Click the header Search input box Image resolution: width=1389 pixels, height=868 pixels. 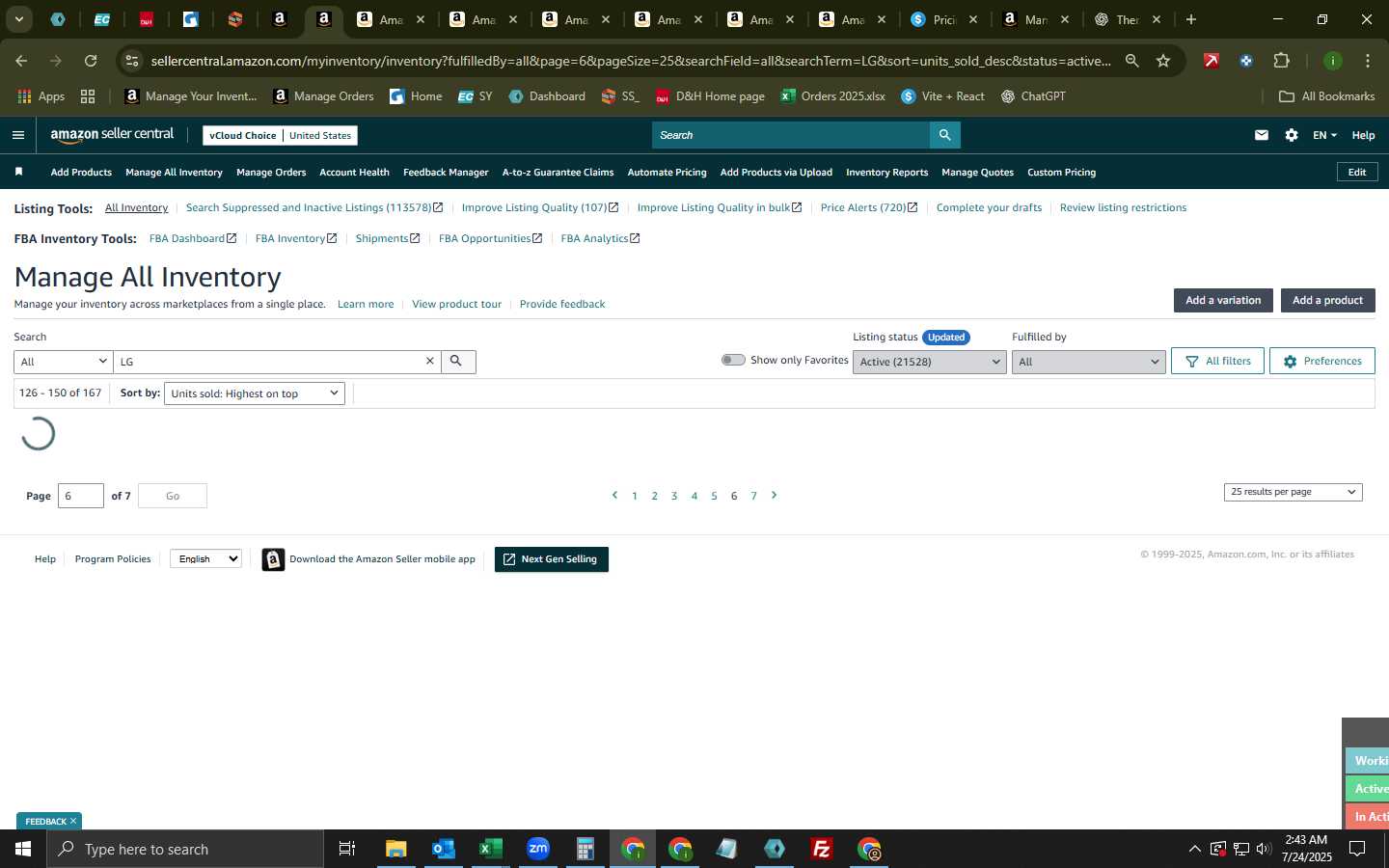click(791, 135)
